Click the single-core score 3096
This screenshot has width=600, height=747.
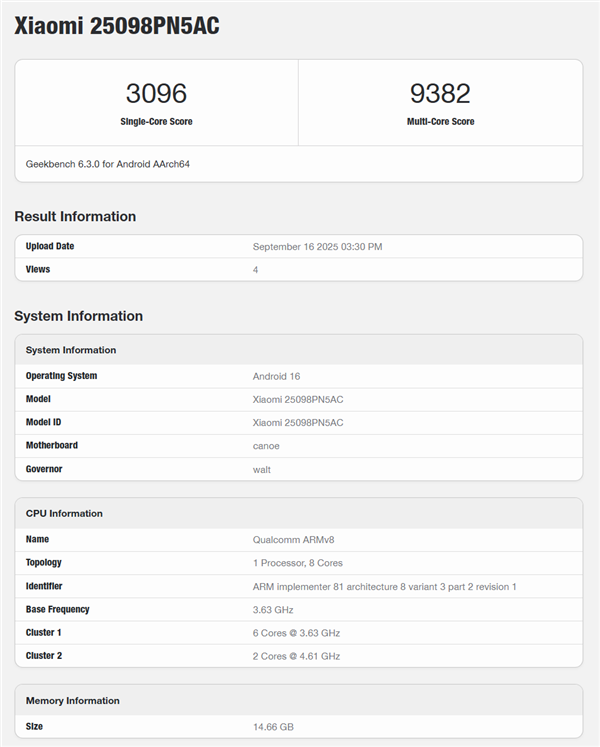click(x=156, y=94)
